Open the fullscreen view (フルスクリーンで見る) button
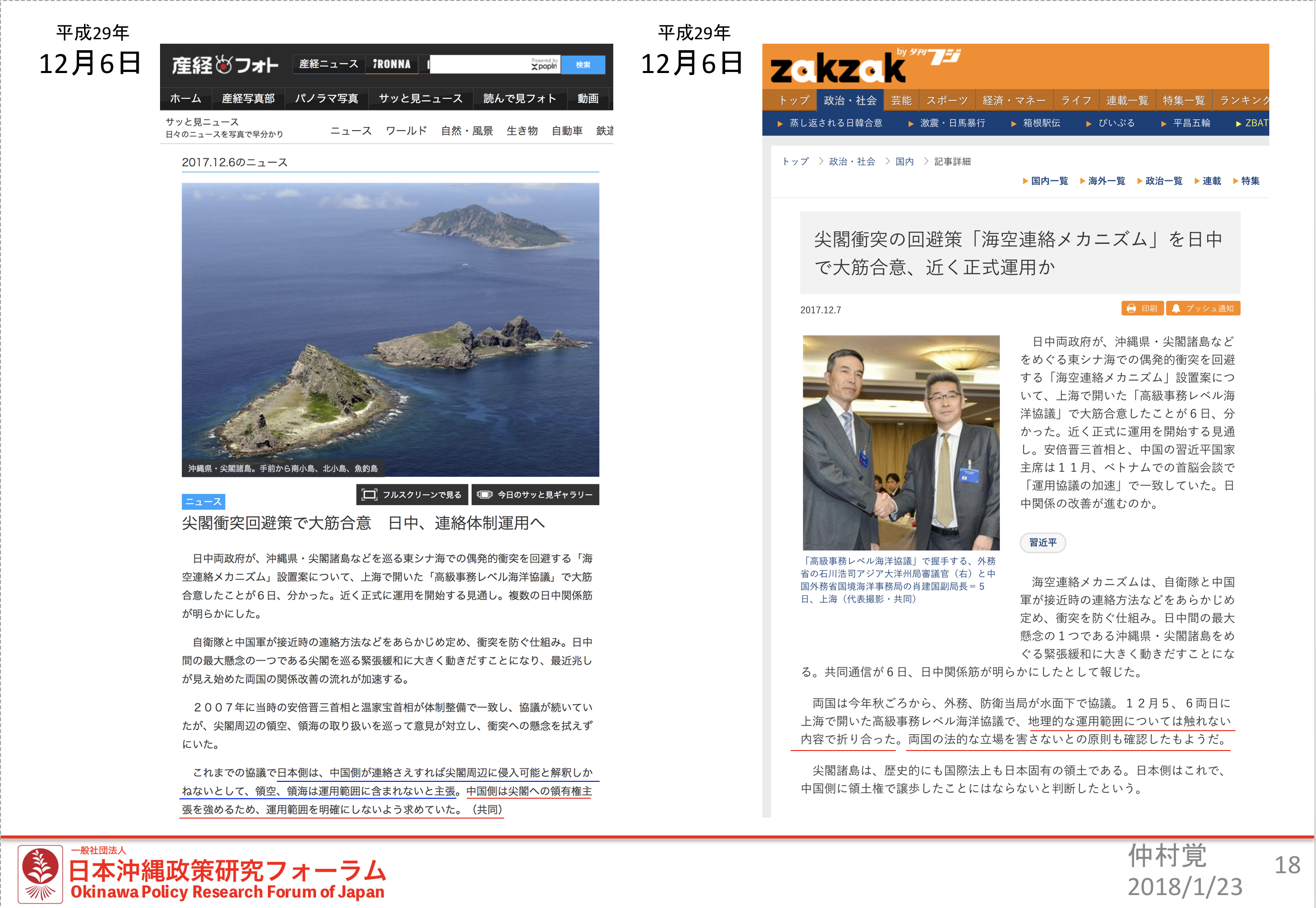Image resolution: width=1316 pixels, height=908 pixels. pyautogui.click(x=412, y=494)
